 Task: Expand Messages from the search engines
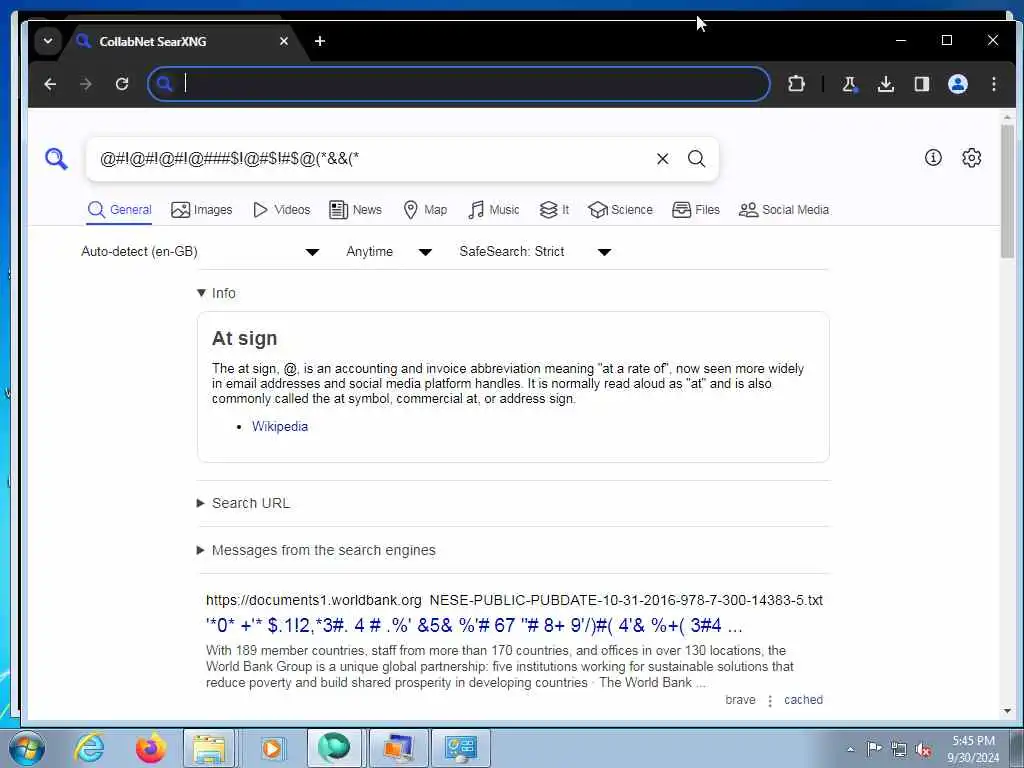(x=316, y=550)
